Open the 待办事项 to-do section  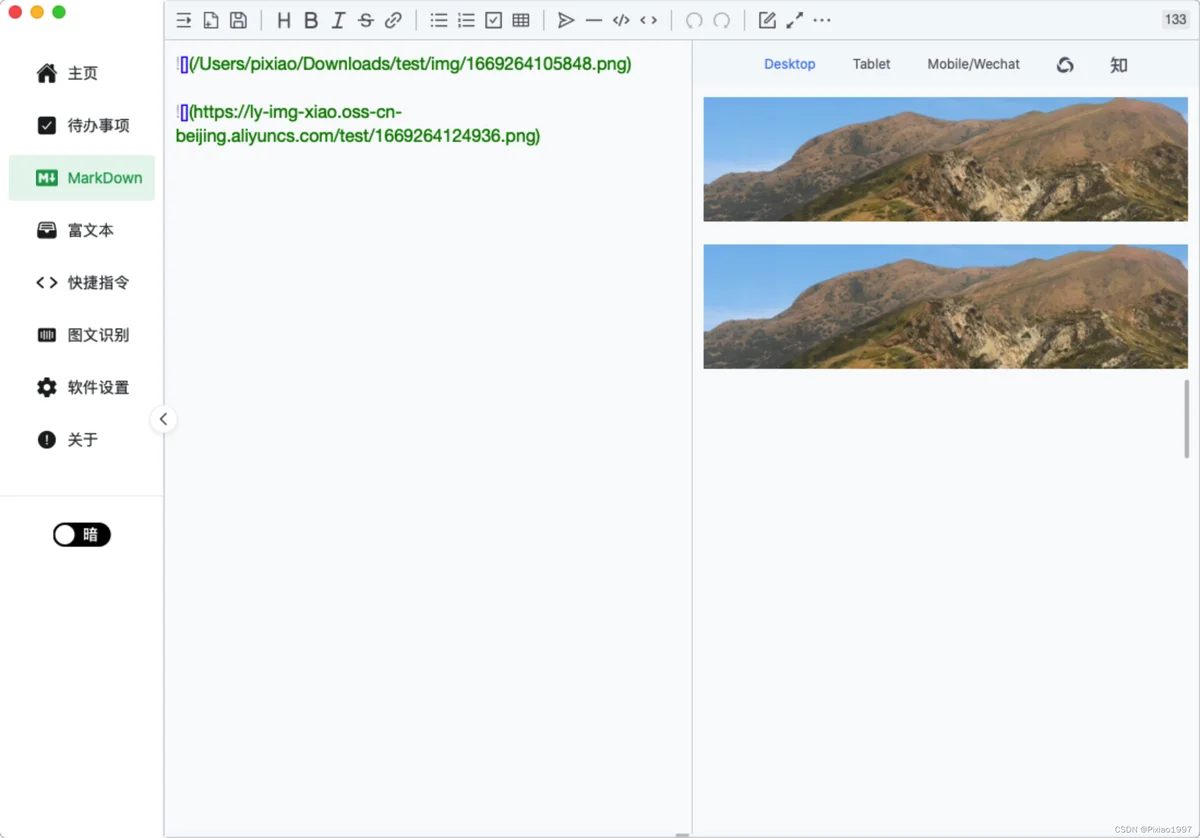pyautogui.click(x=82, y=125)
